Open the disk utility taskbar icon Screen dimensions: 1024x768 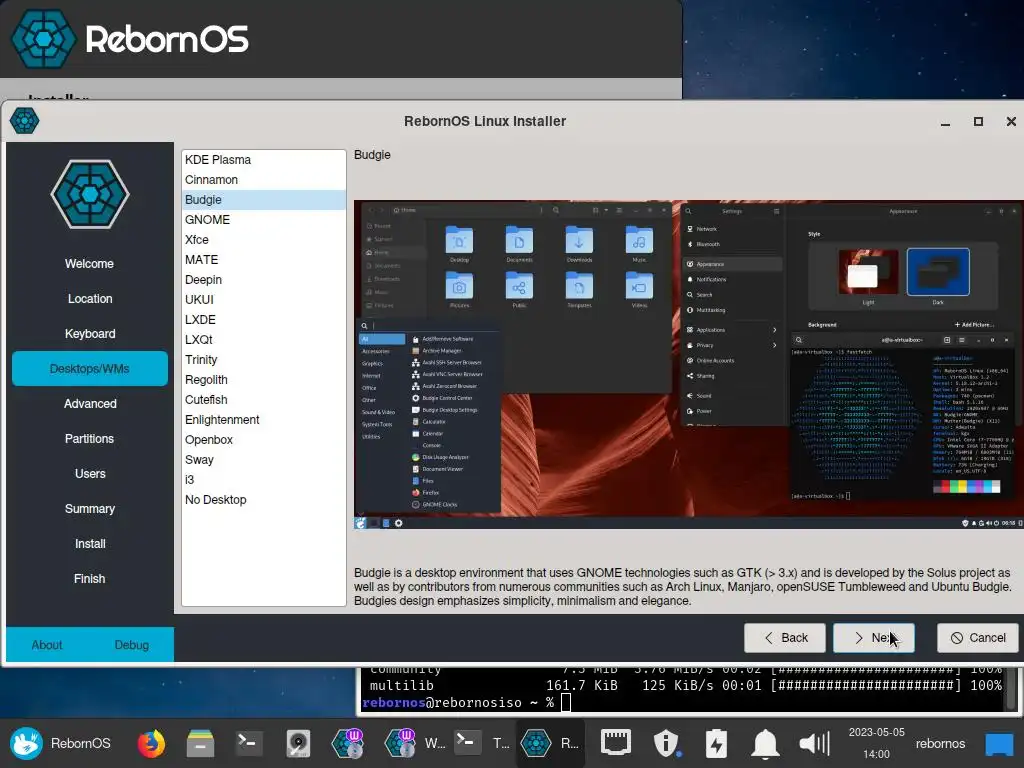[298, 743]
